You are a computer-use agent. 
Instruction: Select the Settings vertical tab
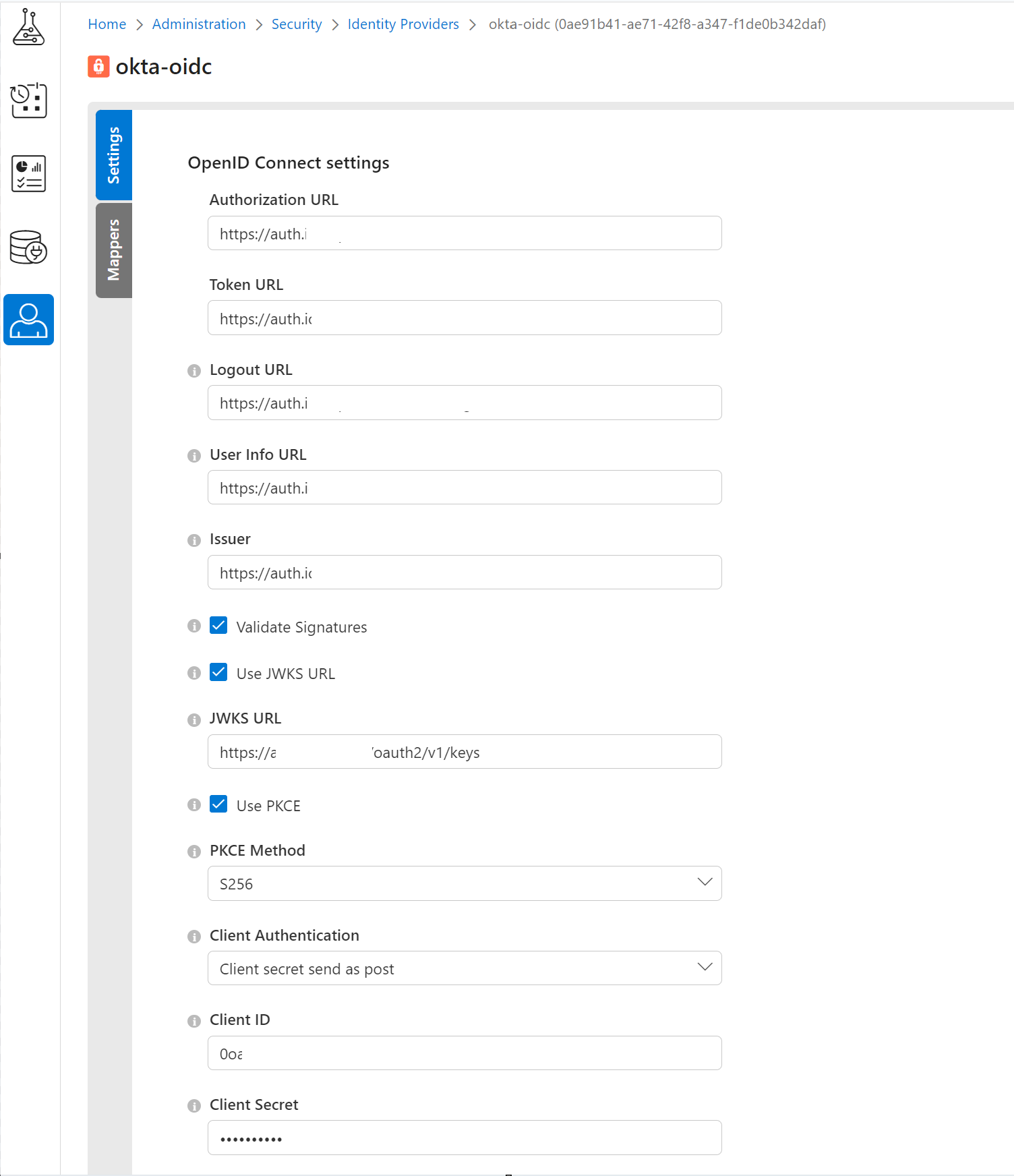[x=114, y=155]
